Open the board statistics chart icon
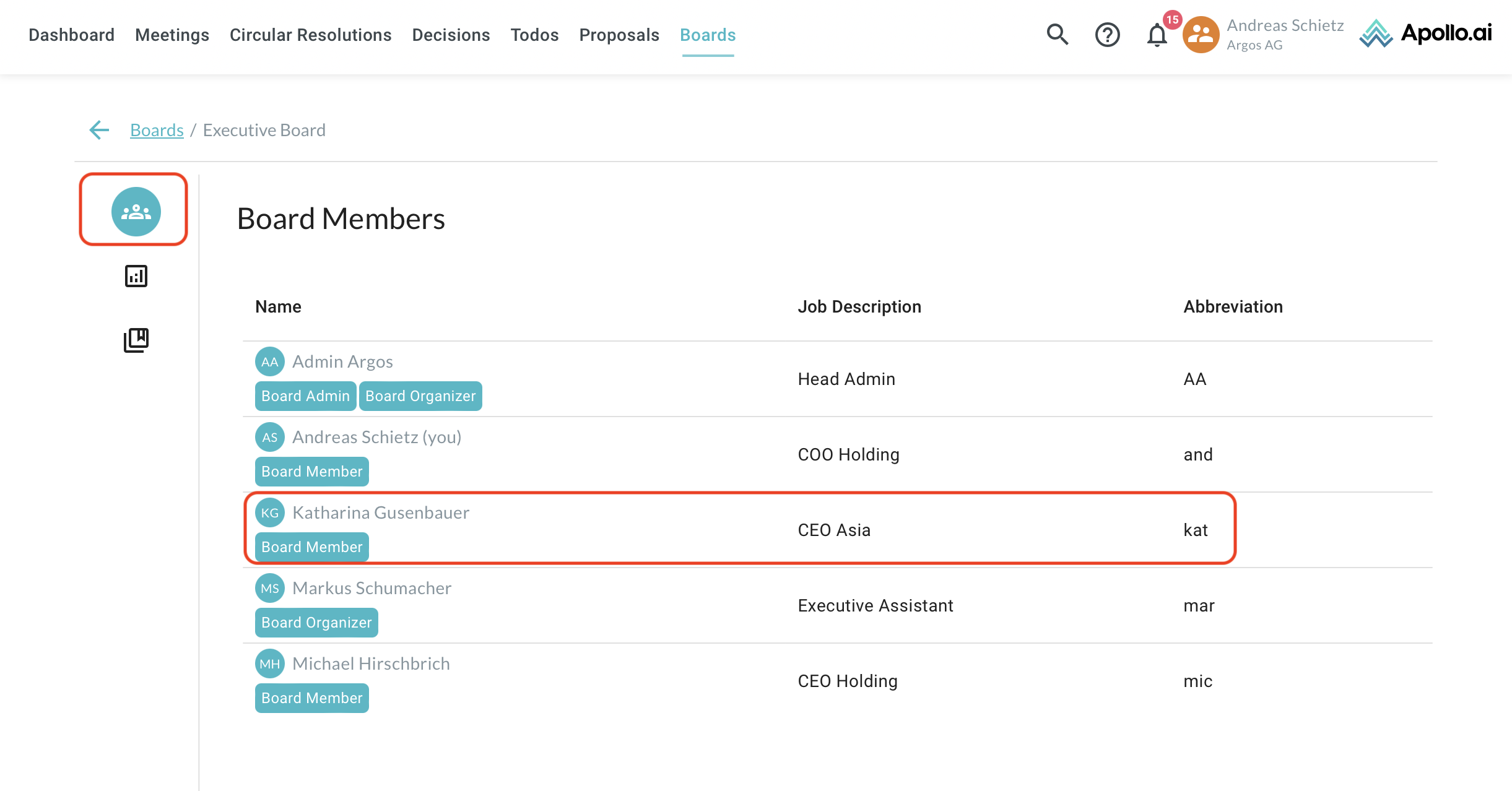Screen dimensions: 1512x791 click(x=136, y=276)
